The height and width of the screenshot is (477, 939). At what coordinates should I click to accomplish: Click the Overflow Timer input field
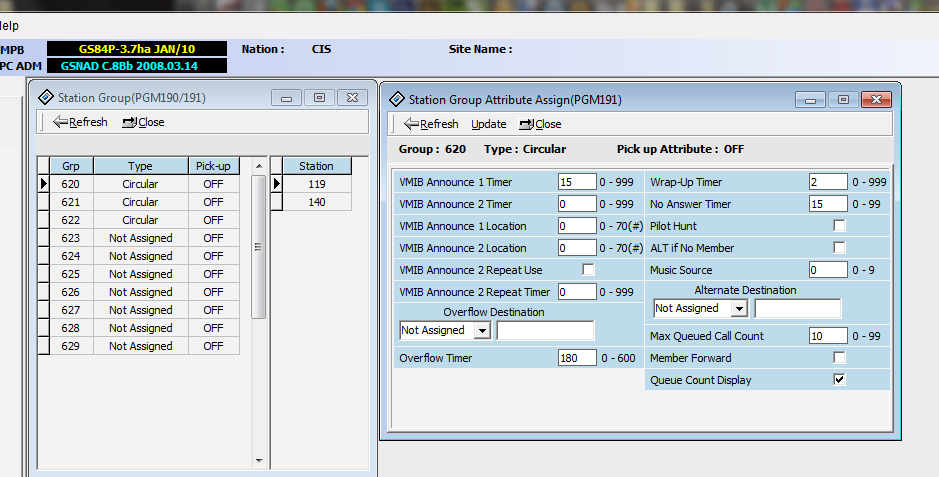point(577,358)
